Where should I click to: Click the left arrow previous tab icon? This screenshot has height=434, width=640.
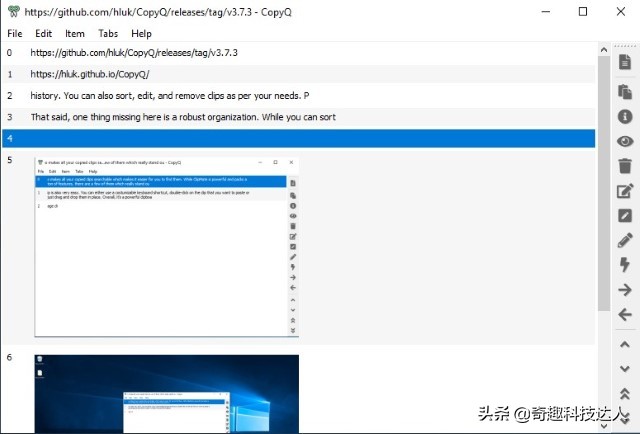[625, 315]
